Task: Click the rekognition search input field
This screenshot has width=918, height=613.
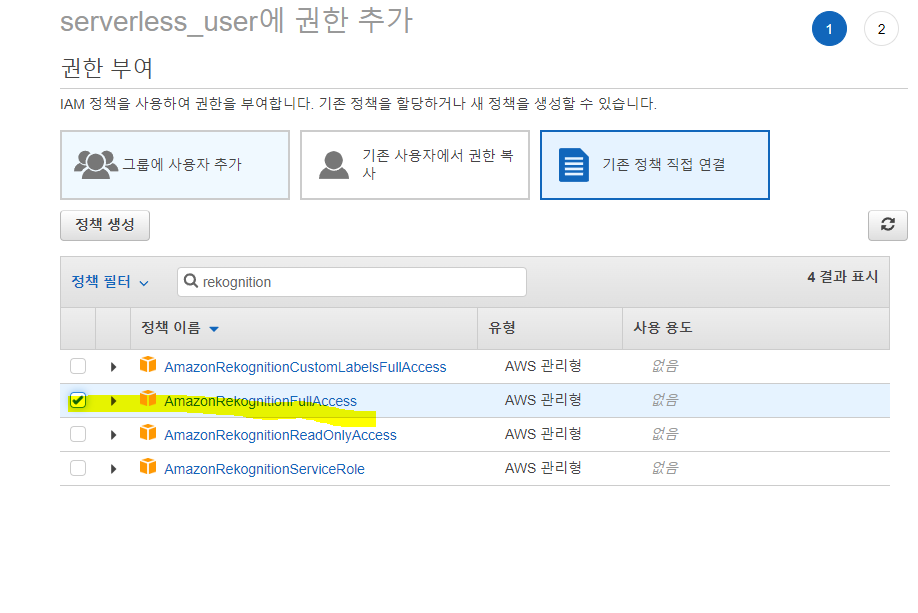Action: [352, 282]
